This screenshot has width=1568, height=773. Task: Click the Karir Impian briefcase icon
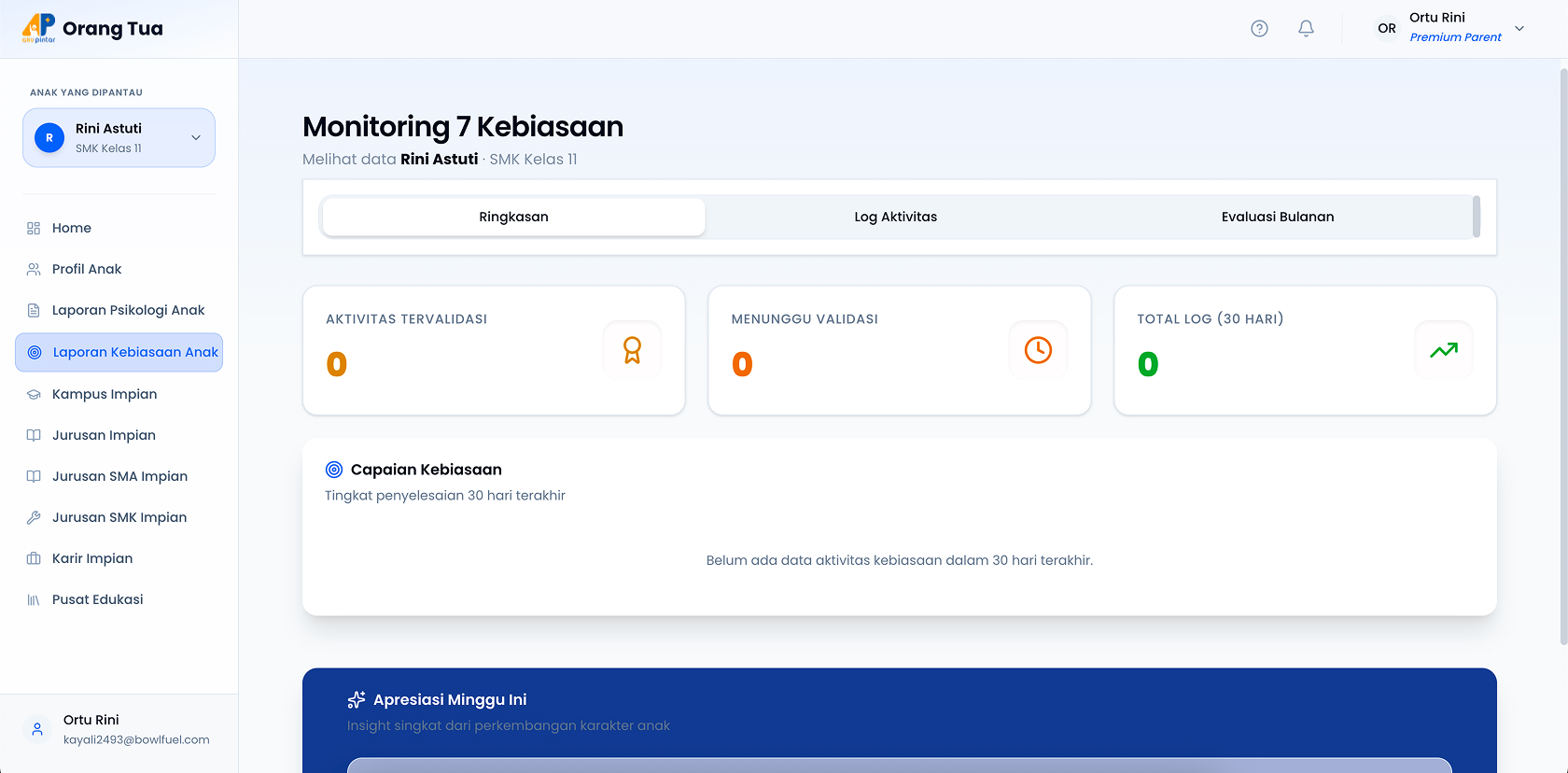click(34, 559)
